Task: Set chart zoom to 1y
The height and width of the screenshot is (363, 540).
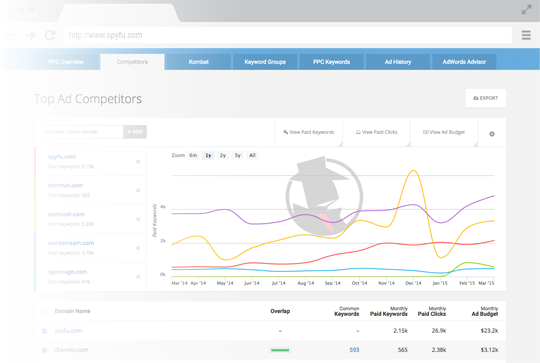Action: pos(208,155)
